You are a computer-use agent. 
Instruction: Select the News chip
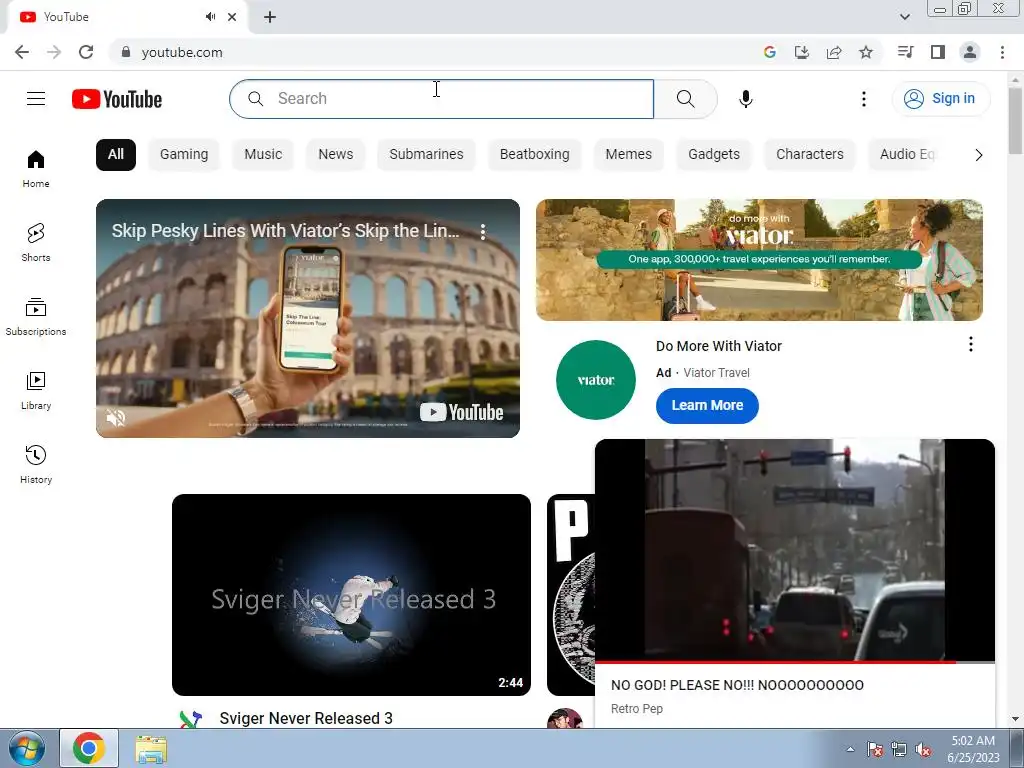[336, 155]
